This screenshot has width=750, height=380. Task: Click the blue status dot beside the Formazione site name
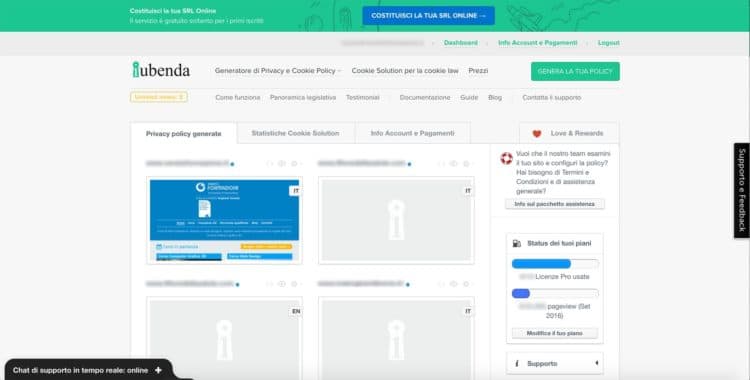point(232,164)
